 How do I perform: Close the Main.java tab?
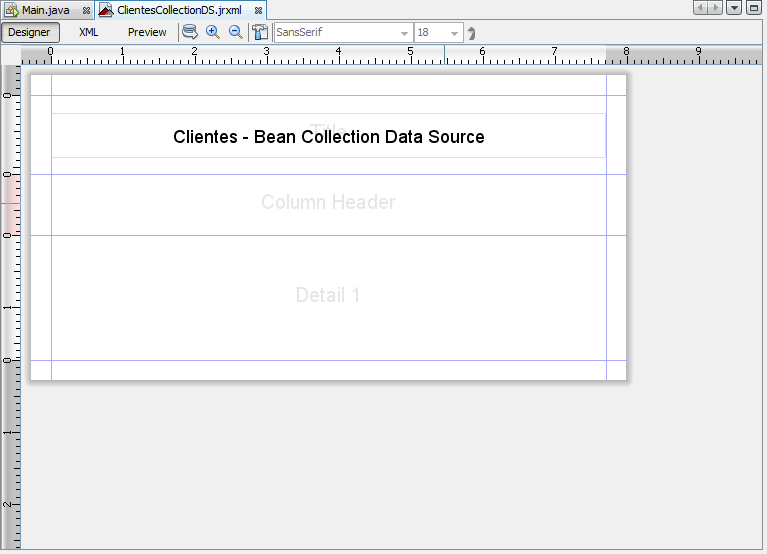click(x=86, y=10)
